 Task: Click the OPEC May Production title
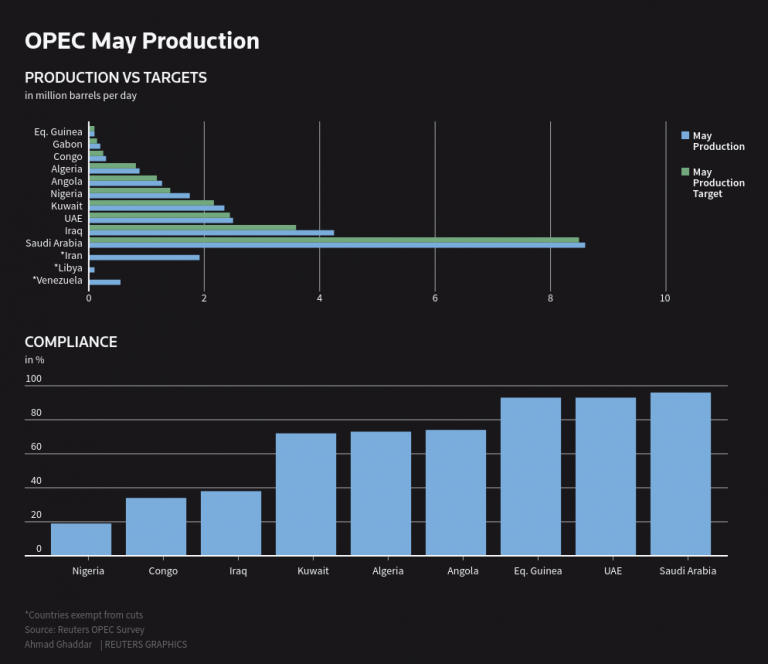(142, 41)
